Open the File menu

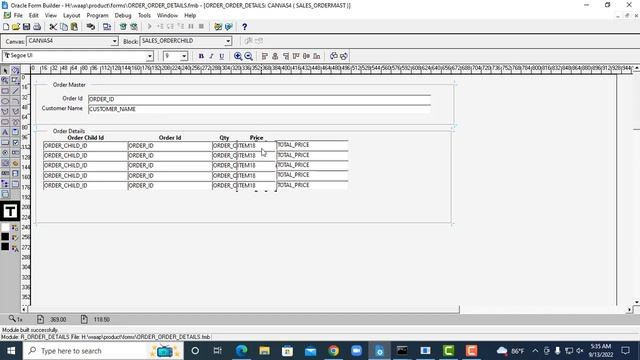[x=18, y=16]
